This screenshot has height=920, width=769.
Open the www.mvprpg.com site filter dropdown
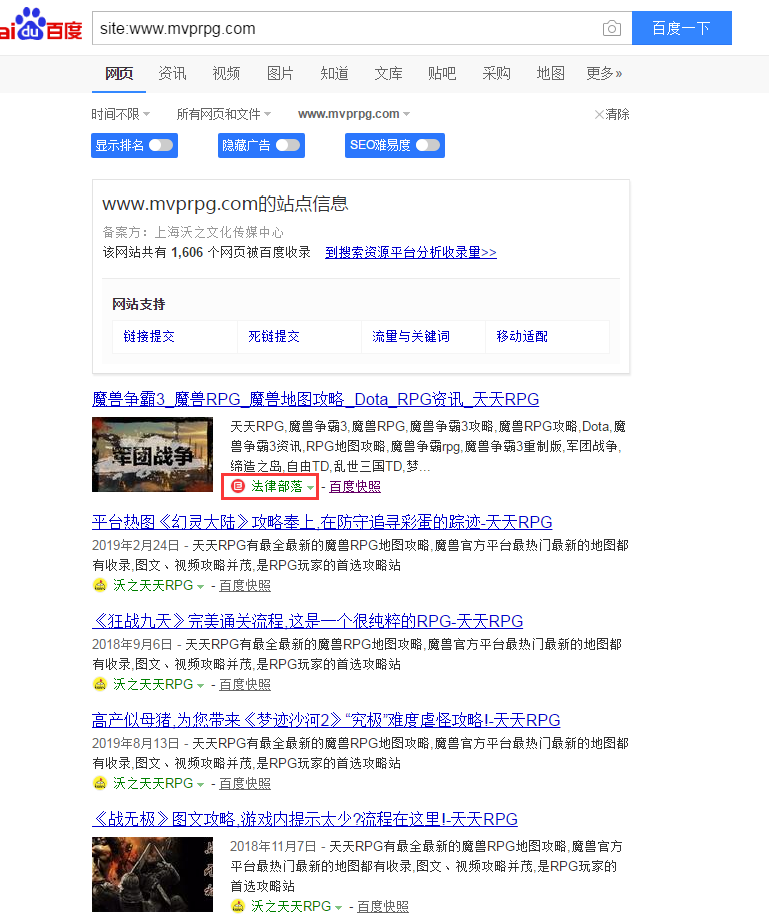(x=354, y=114)
